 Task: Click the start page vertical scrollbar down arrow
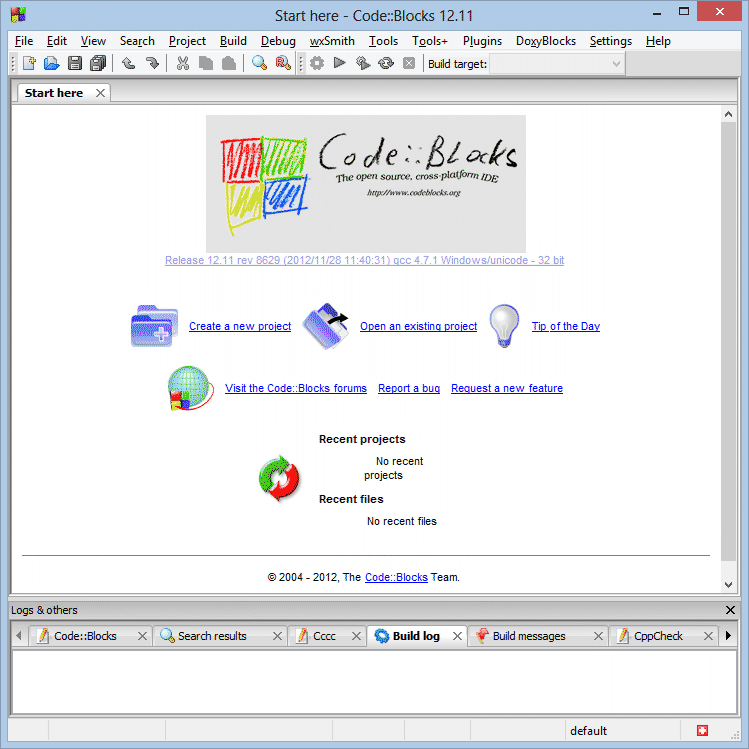[728, 584]
